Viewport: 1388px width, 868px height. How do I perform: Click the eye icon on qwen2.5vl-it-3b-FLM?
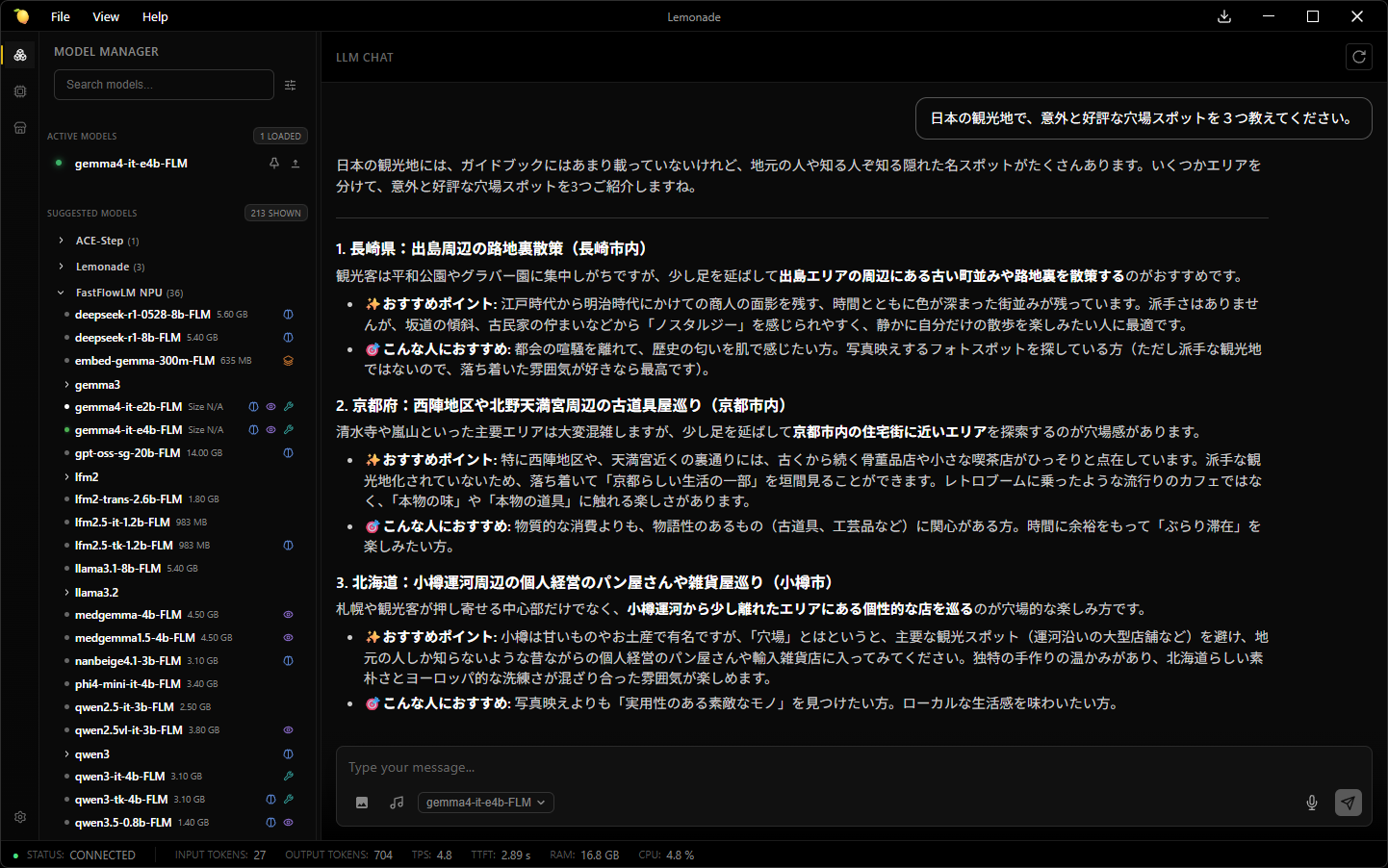coord(288,730)
